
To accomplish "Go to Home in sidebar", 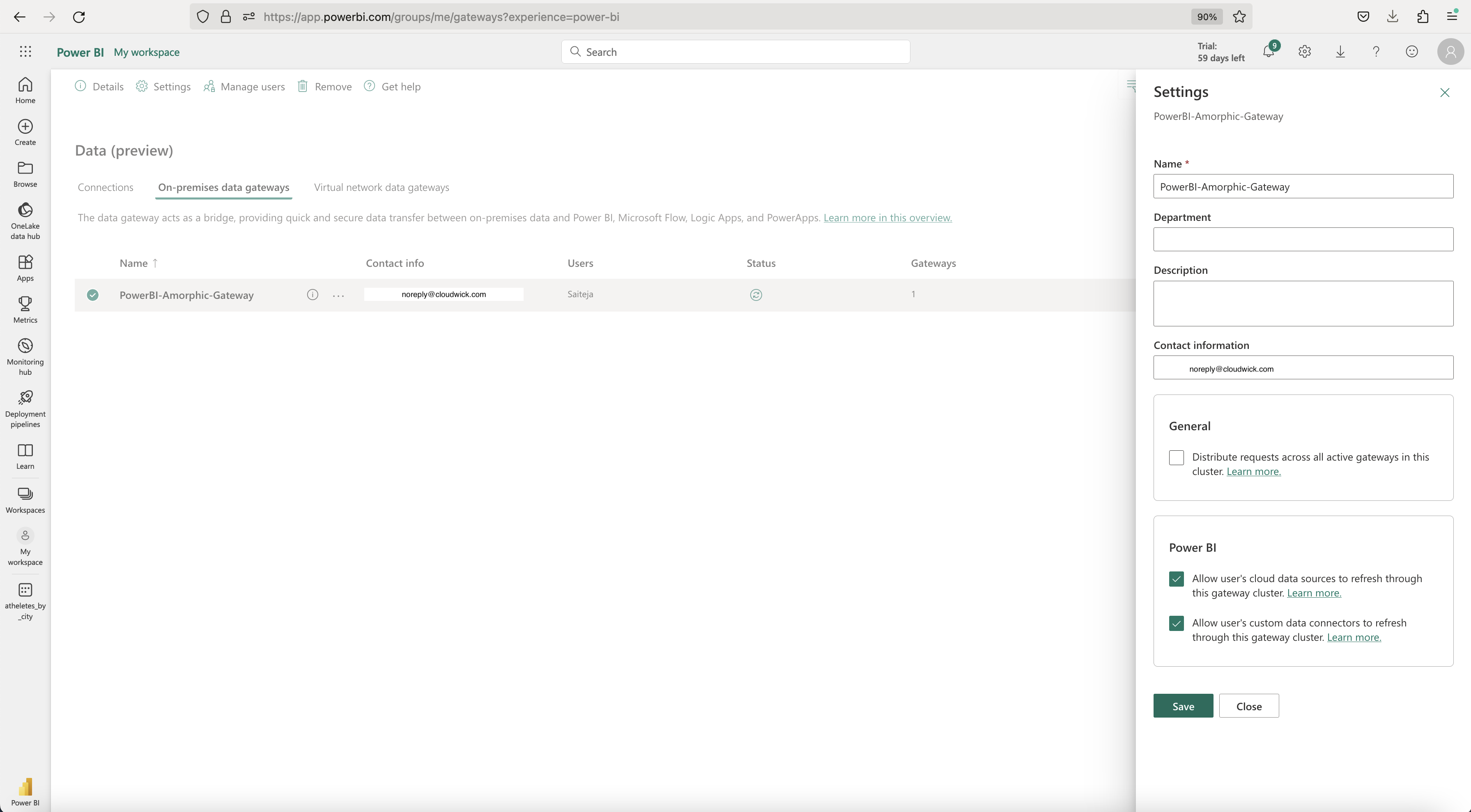I will tap(25, 90).
